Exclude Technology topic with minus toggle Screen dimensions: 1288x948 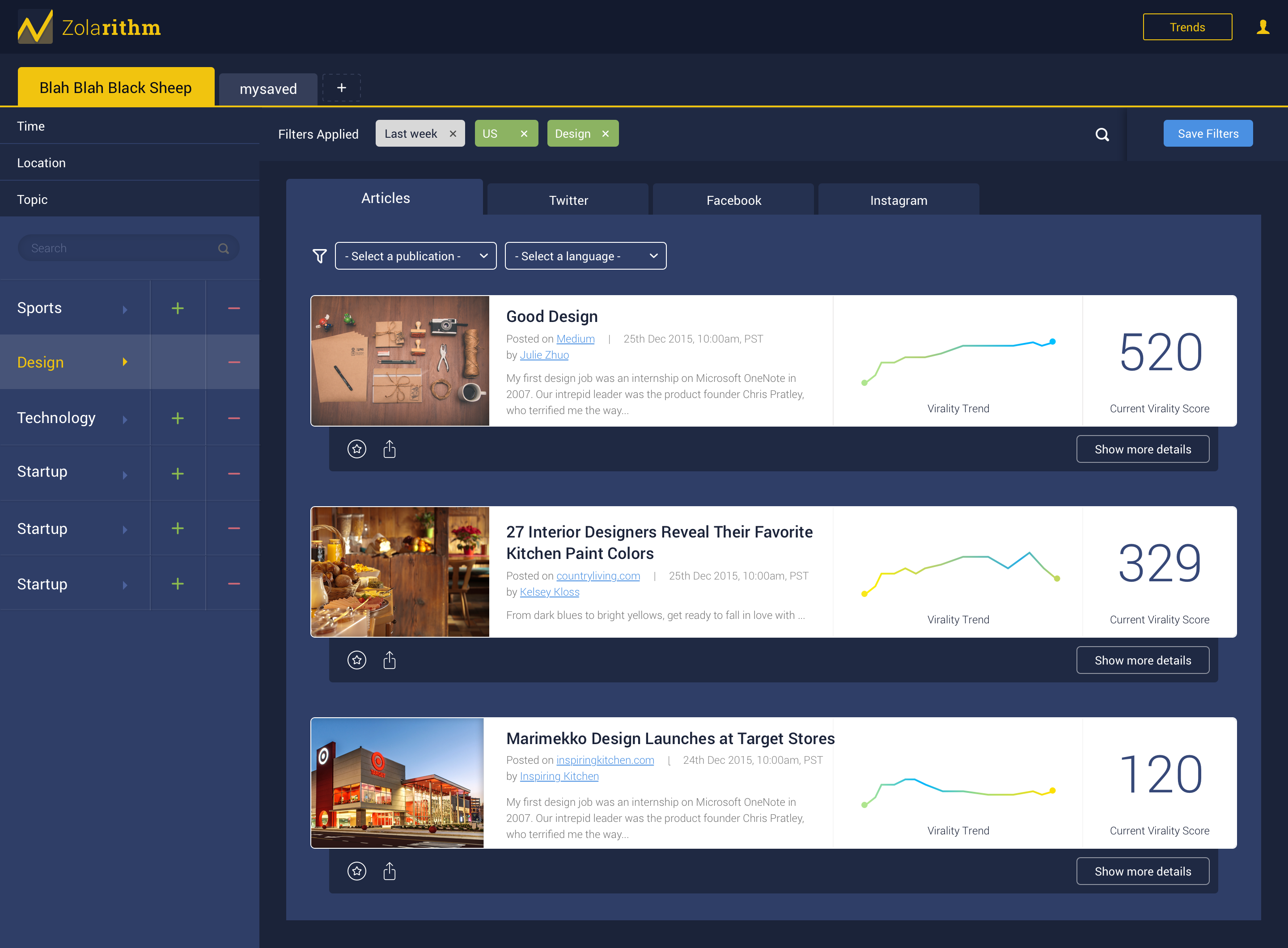[233, 419]
